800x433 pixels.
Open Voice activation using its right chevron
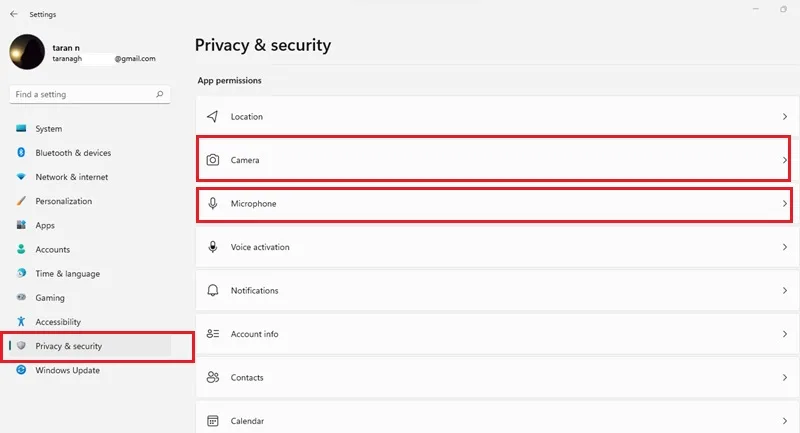click(785, 247)
